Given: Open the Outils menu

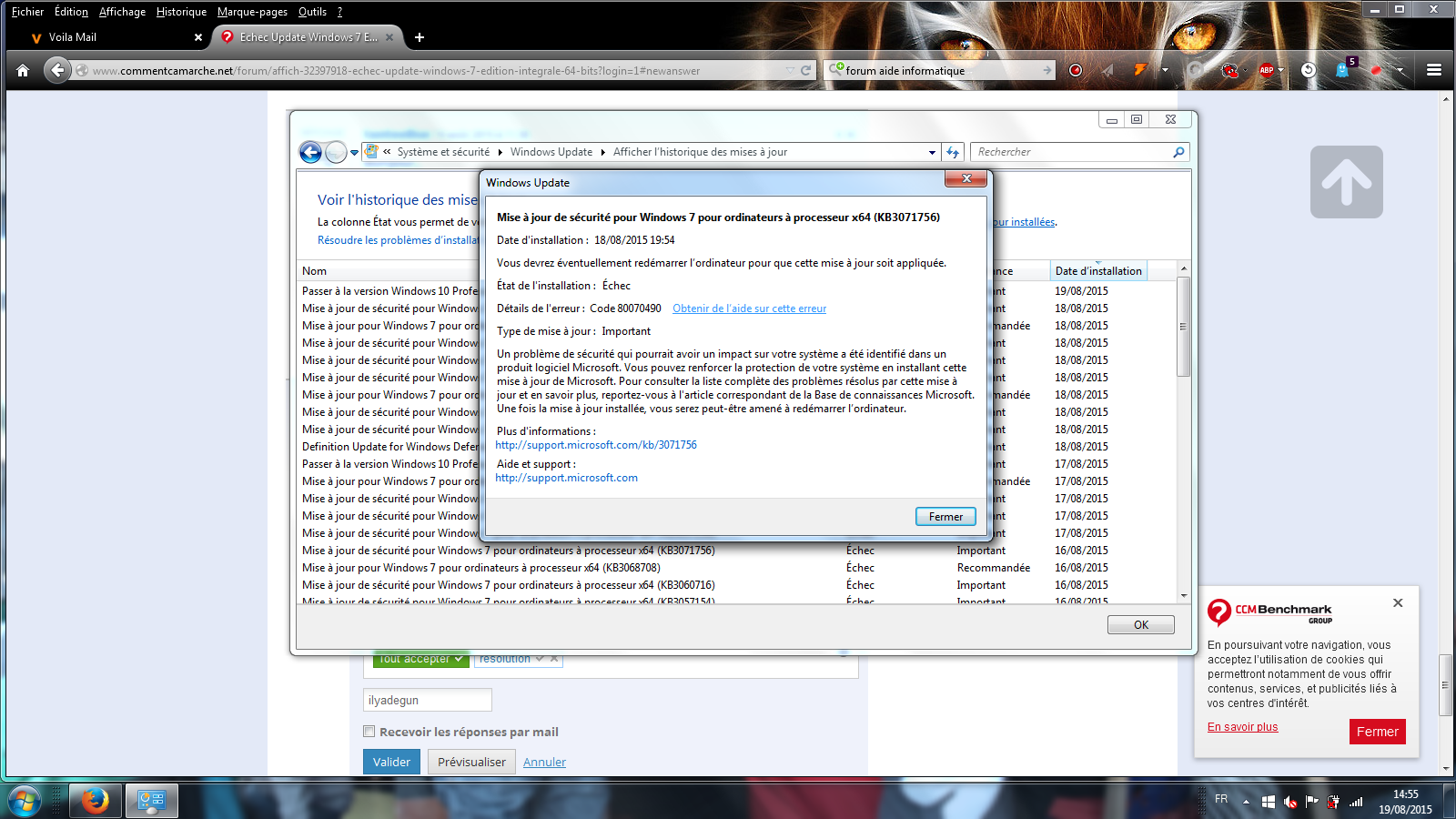Looking at the screenshot, I should (x=312, y=12).
